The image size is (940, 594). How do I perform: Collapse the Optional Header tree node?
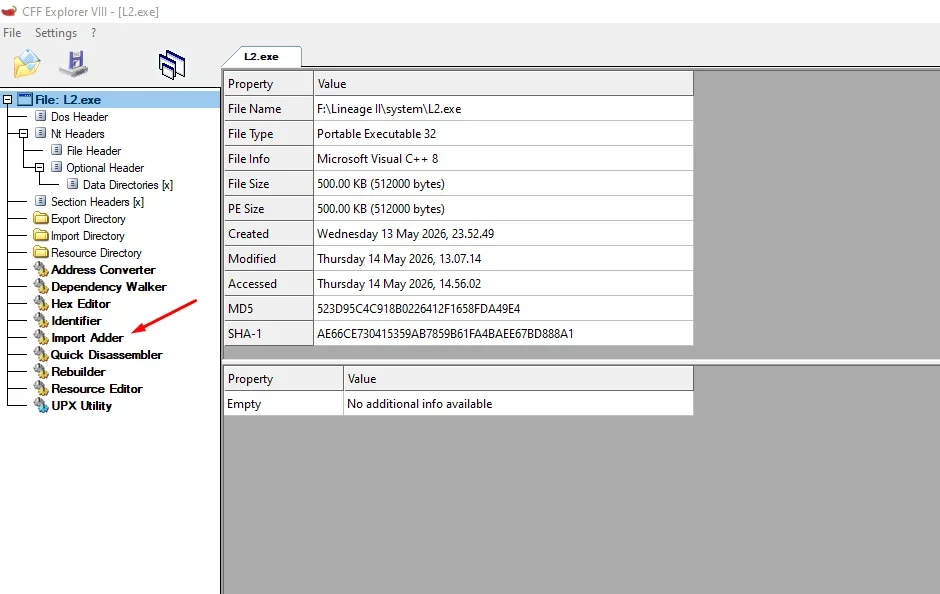40,167
